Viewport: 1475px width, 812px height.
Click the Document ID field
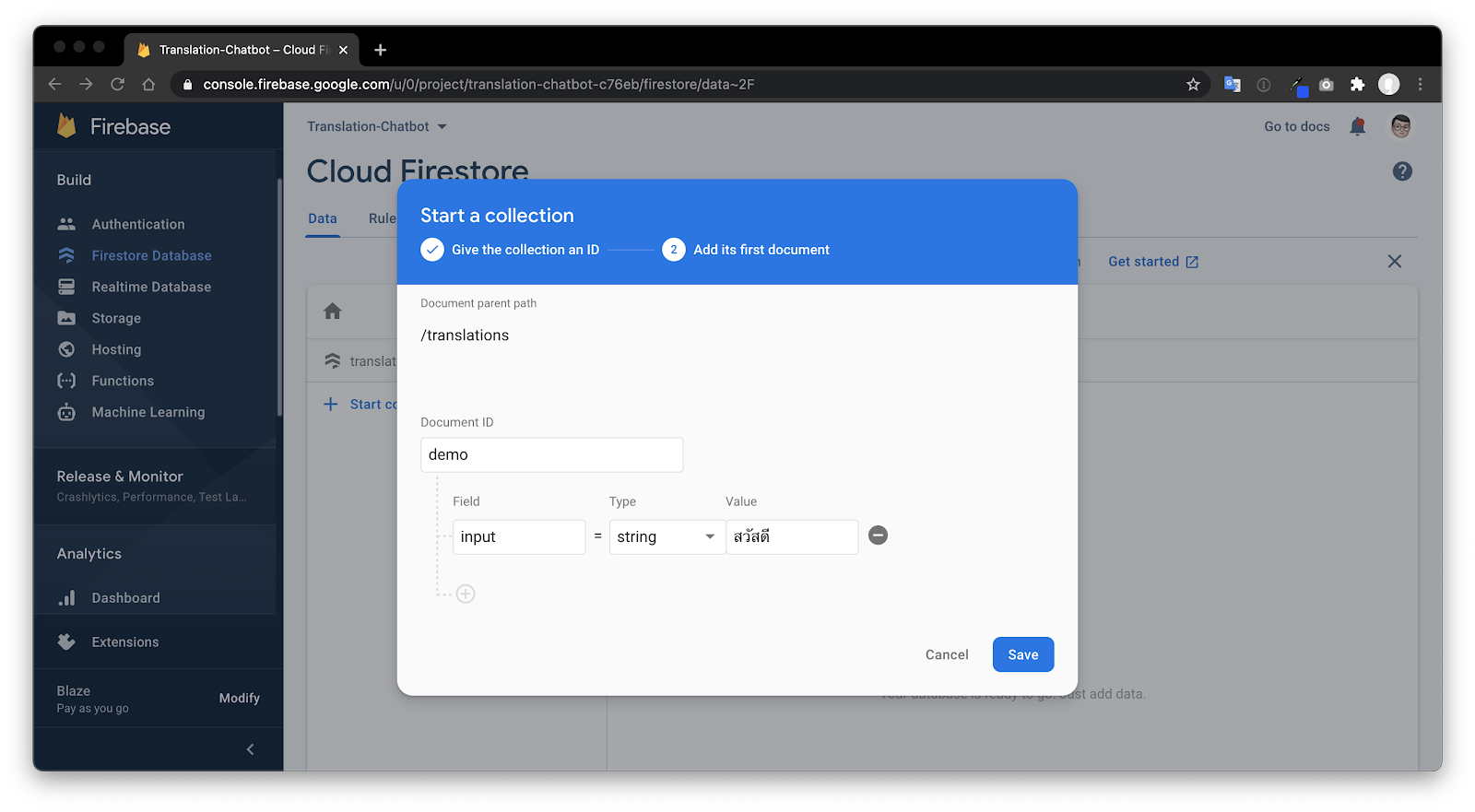click(x=552, y=454)
